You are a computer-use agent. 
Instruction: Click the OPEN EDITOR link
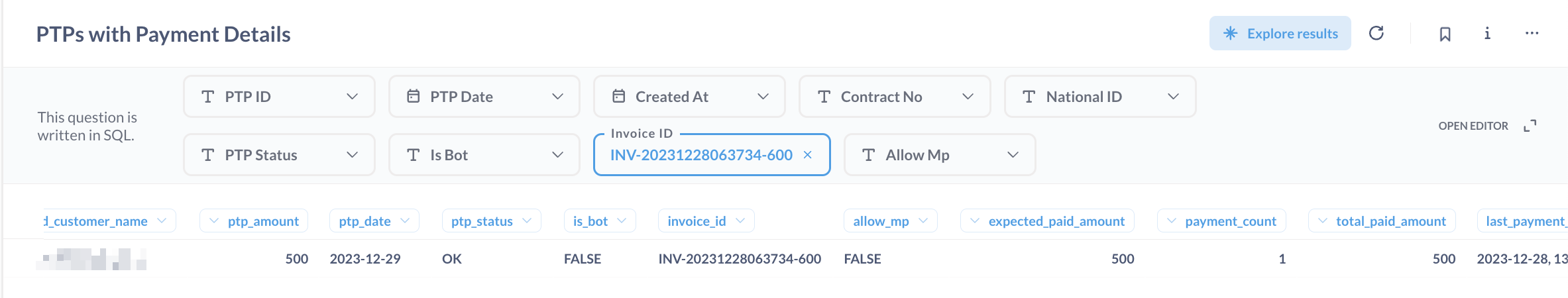1473,126
